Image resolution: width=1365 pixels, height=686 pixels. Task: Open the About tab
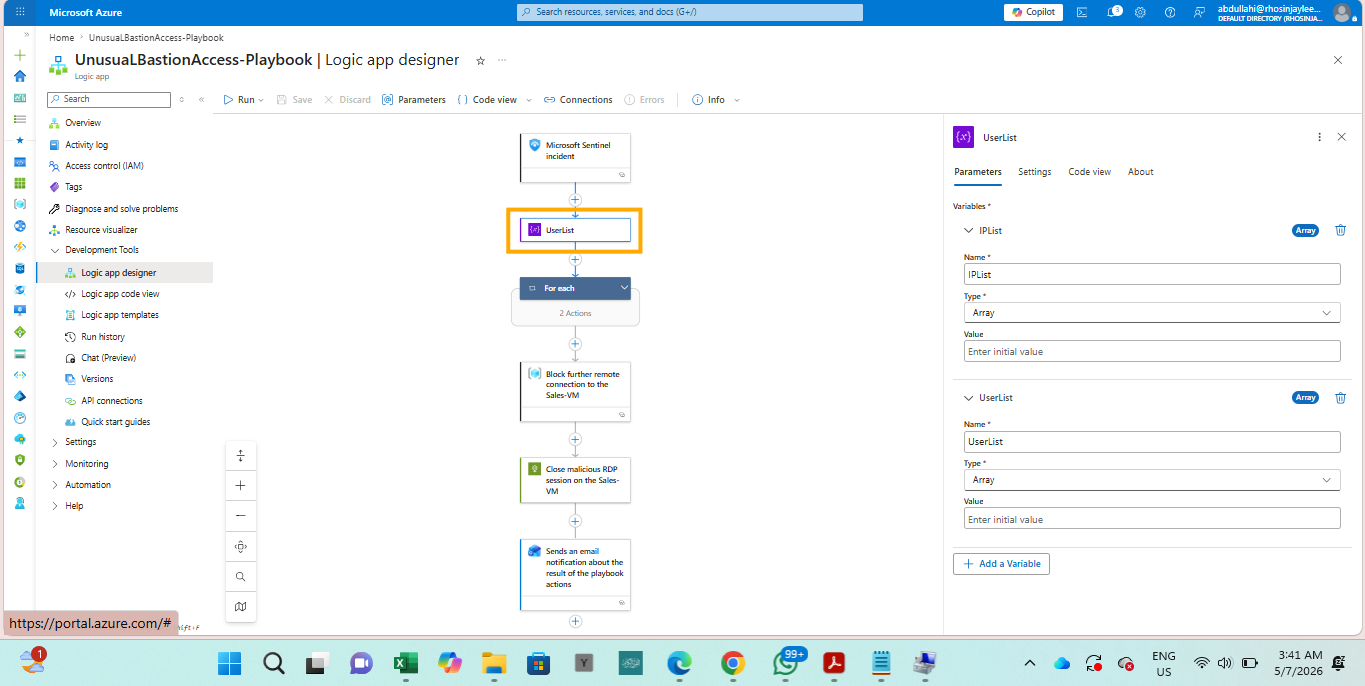(x=1141, y=172)
